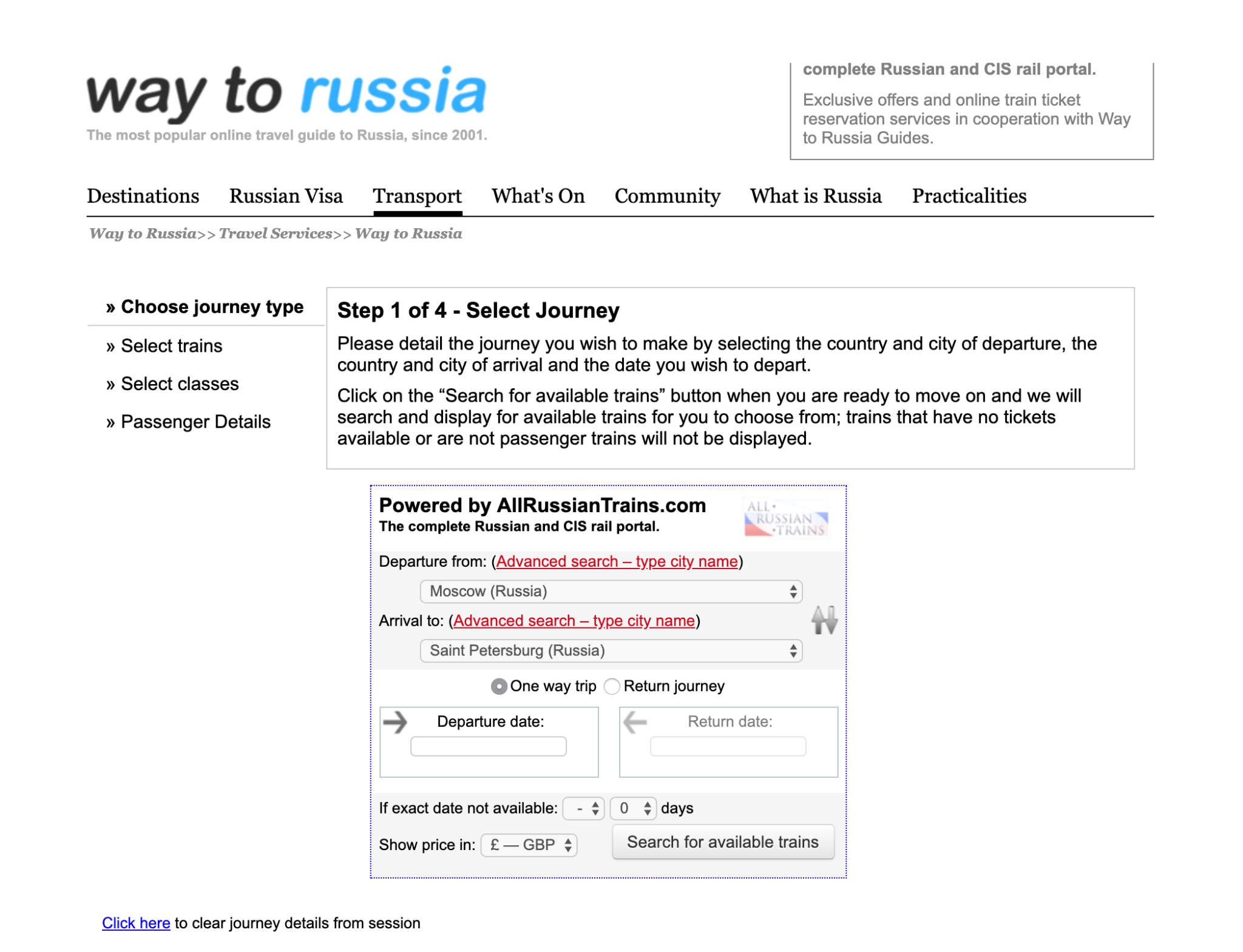Open the days count dropdown
Screen dimensions: 1243x952
tap(633, 808)
